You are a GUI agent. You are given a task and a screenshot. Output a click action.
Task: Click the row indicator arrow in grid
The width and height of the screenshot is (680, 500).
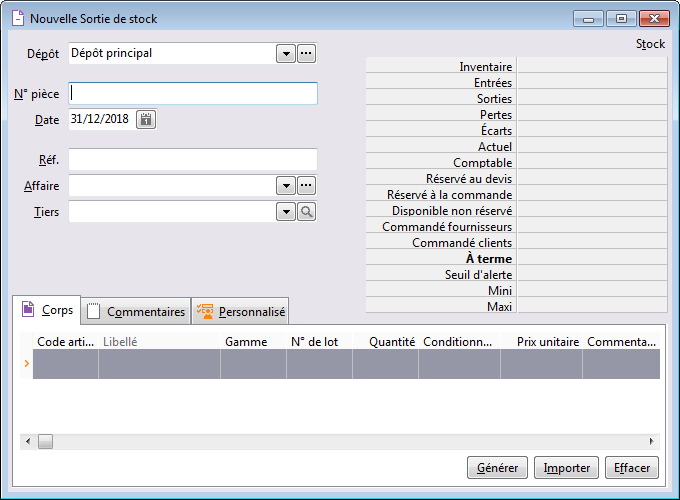point(26,364)
